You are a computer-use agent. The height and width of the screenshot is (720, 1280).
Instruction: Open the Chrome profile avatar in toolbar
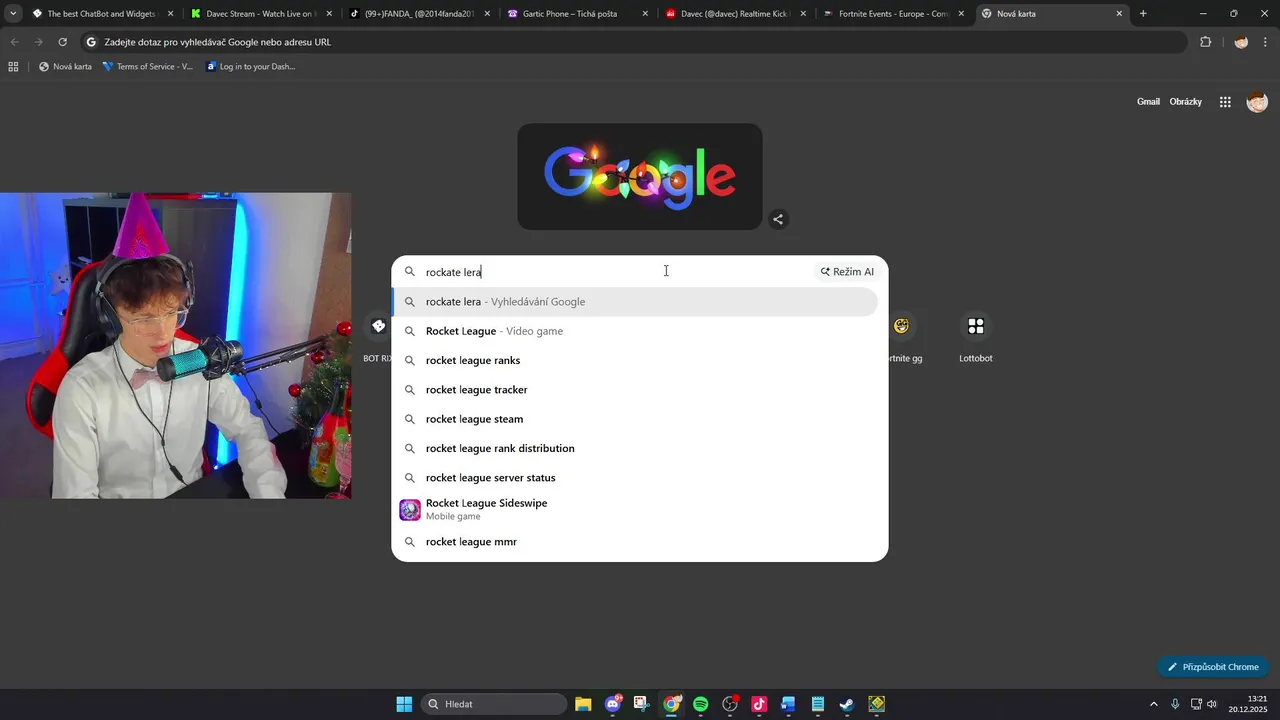[x=1241, y=42]
